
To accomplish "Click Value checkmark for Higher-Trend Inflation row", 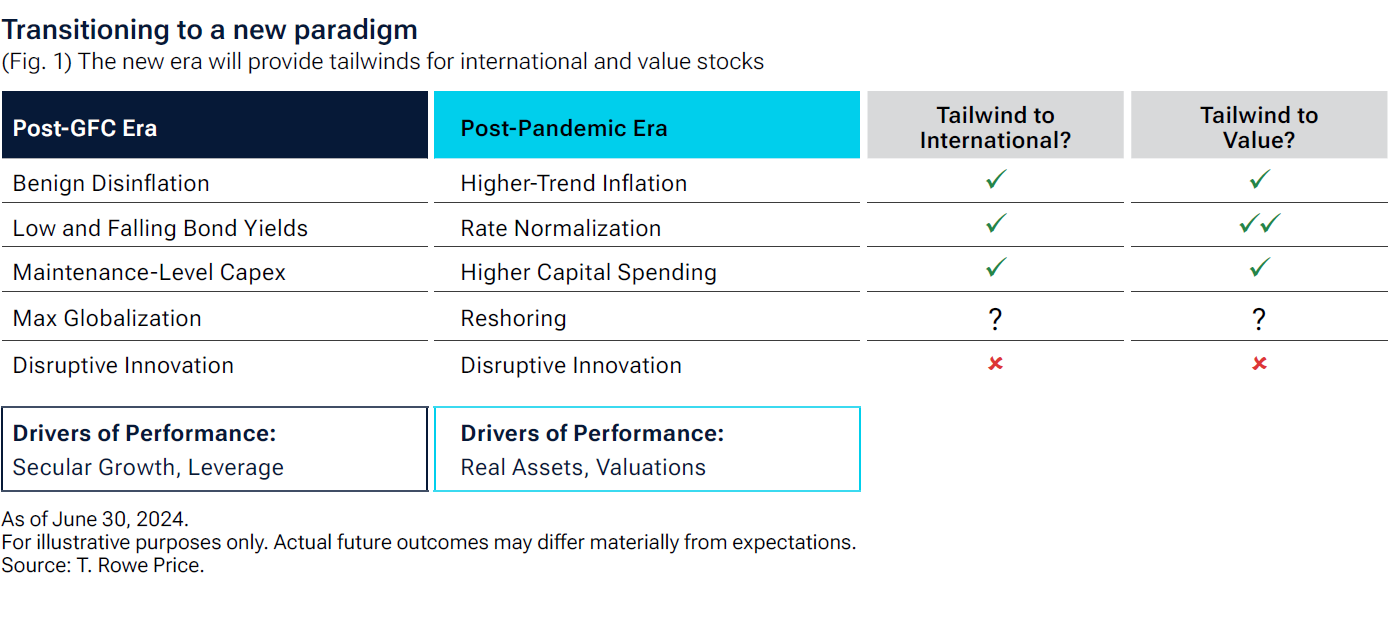I will pyautogui.click(x=1259, y=180).
